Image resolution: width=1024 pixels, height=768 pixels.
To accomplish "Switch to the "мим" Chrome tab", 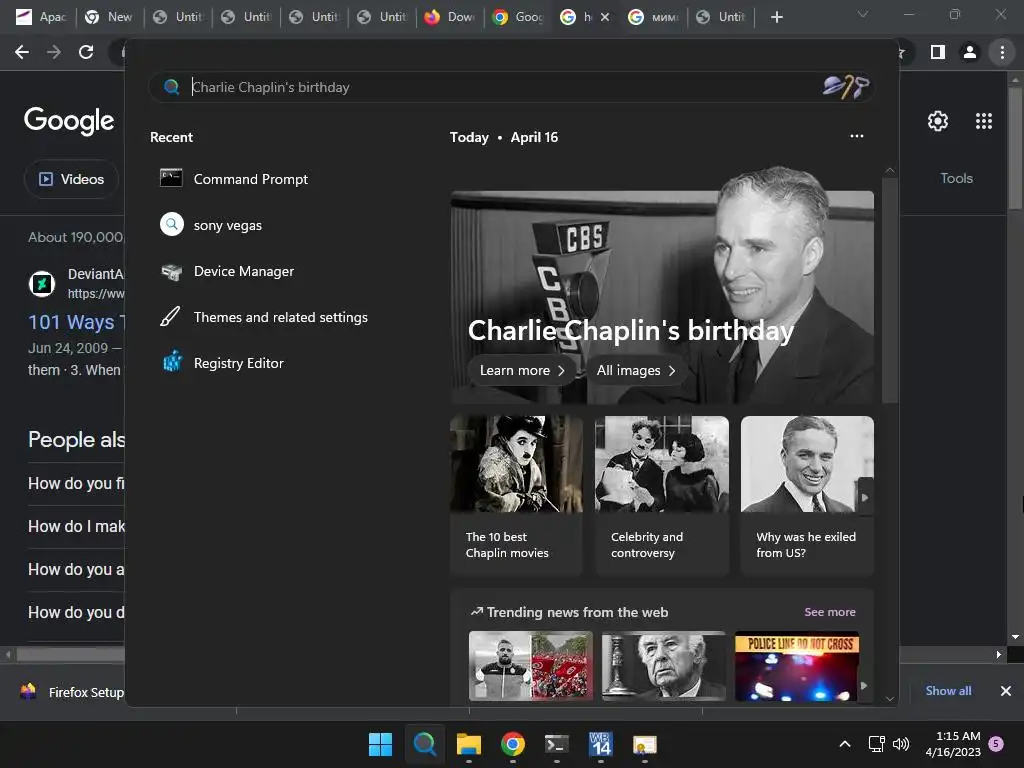I will coord(653,17).
